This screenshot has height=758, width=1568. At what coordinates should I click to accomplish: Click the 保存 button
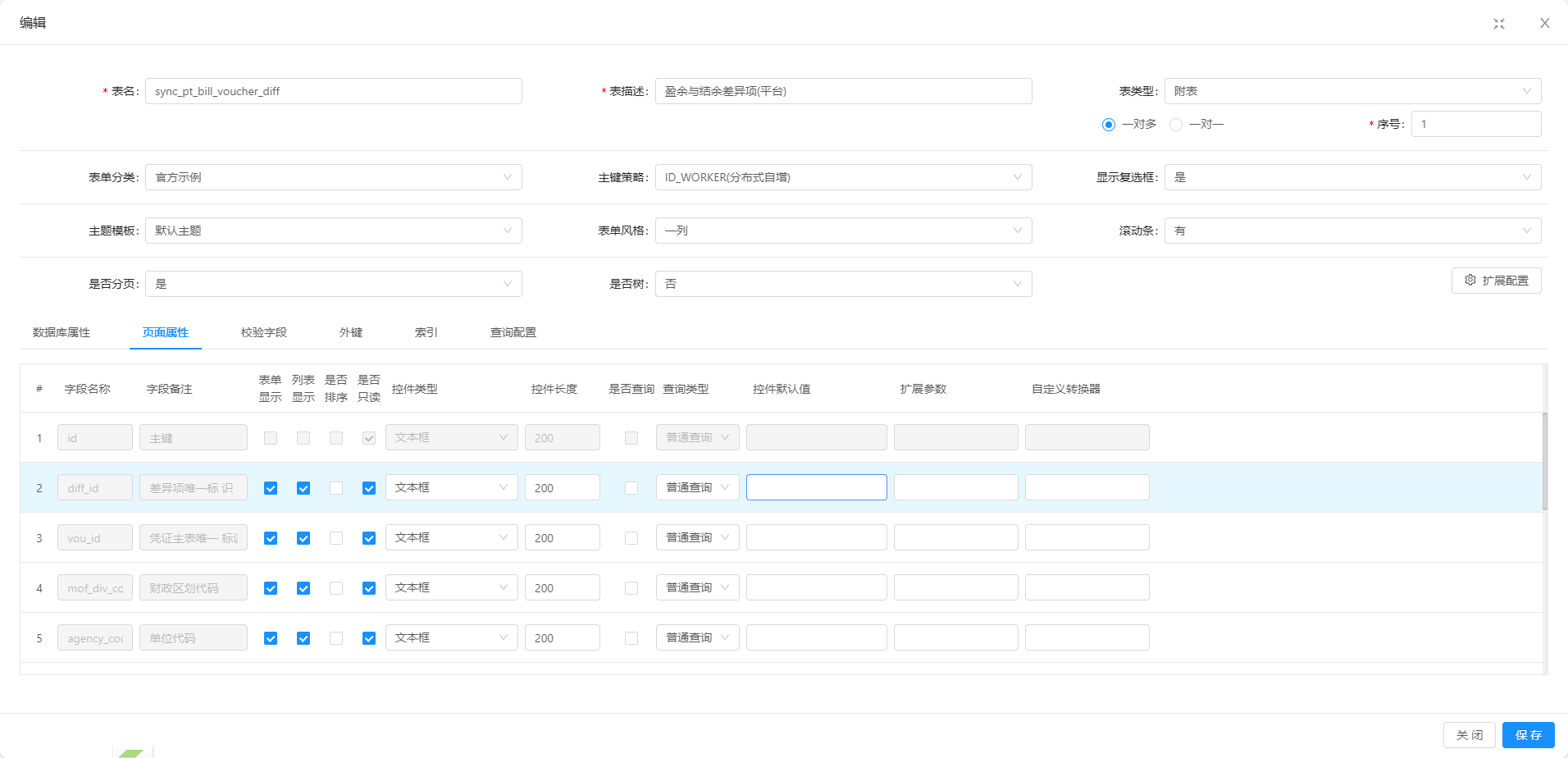(x=1528, y=735)
